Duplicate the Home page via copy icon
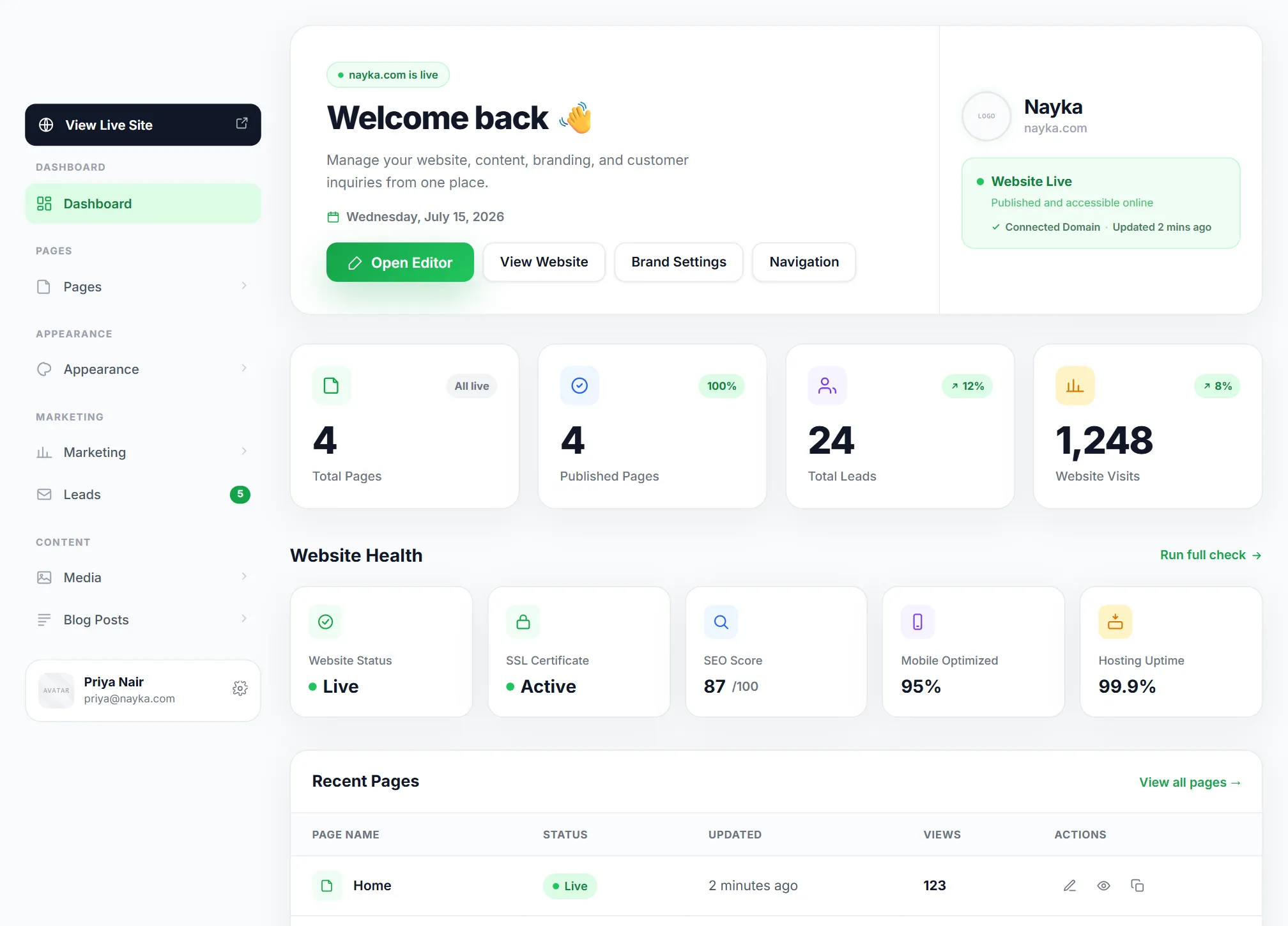1288x926 pixels. pos(1137,886)
